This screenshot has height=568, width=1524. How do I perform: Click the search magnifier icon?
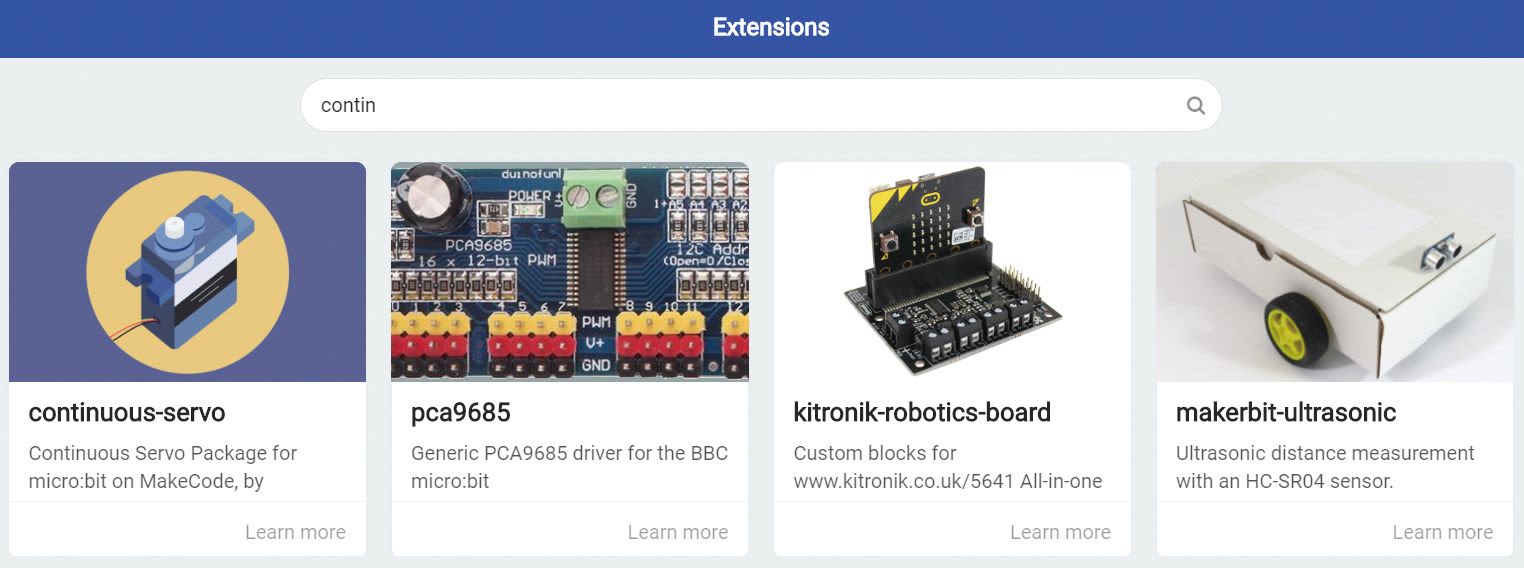1195,105
